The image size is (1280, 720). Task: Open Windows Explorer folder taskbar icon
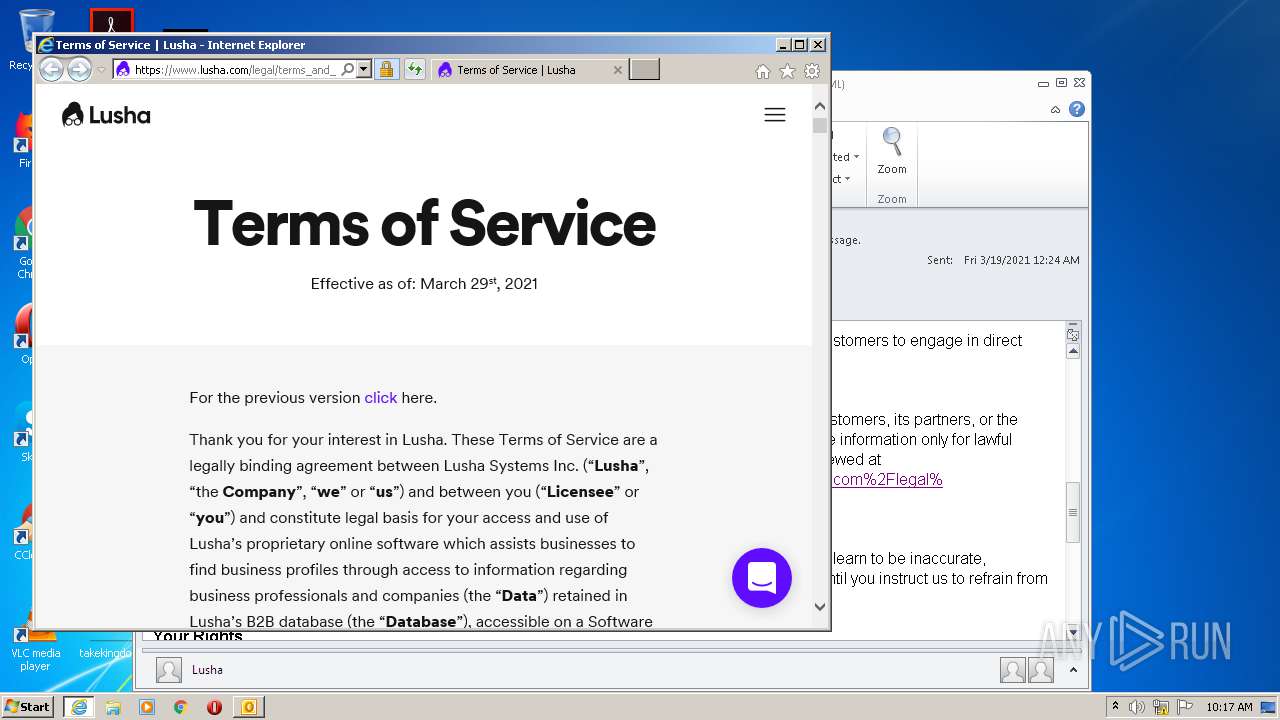[113, 707]
